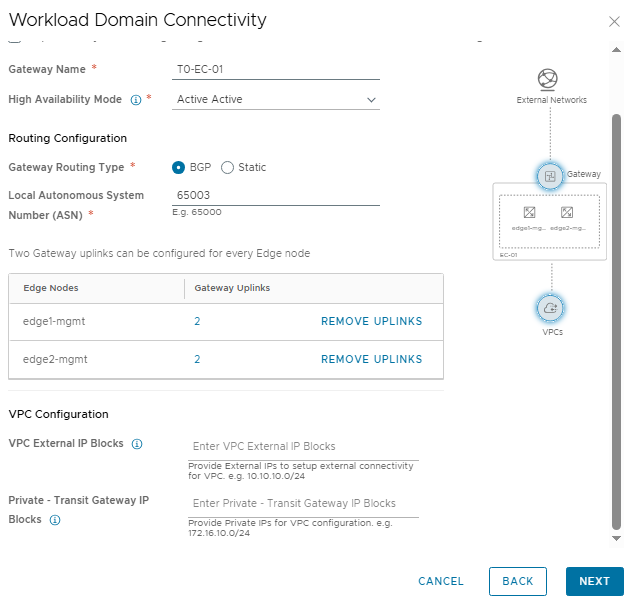
Task: Open VPC External IP Blocks info tooltip
Action: [x=137, y=444]
